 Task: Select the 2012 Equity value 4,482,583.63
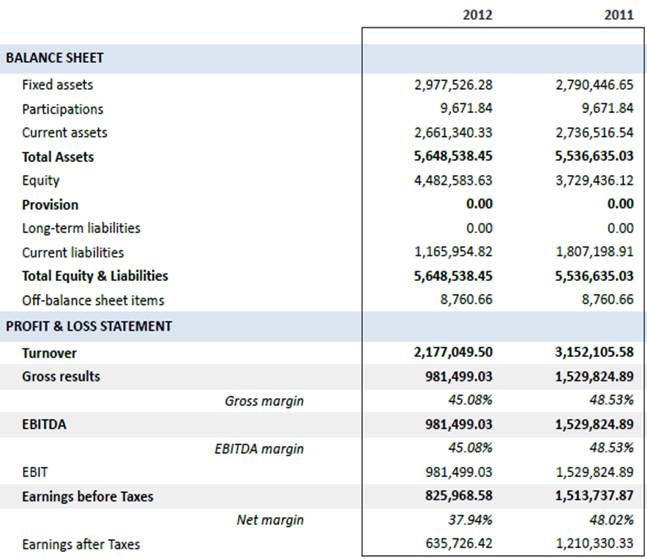pos(453,181)
